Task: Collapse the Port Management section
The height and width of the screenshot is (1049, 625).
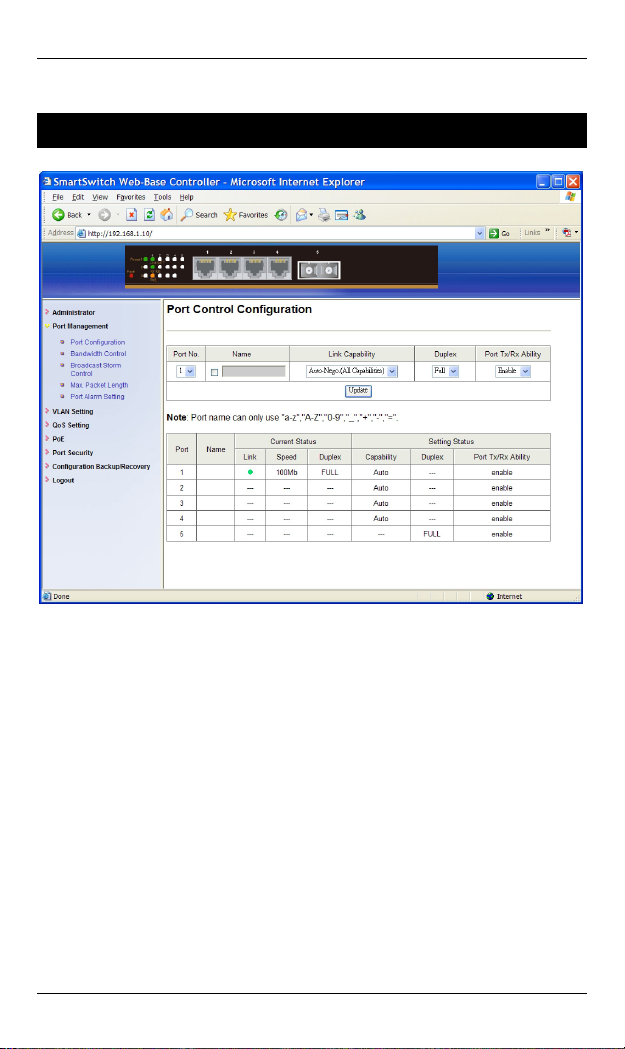Action: click(x=80, y=326)
